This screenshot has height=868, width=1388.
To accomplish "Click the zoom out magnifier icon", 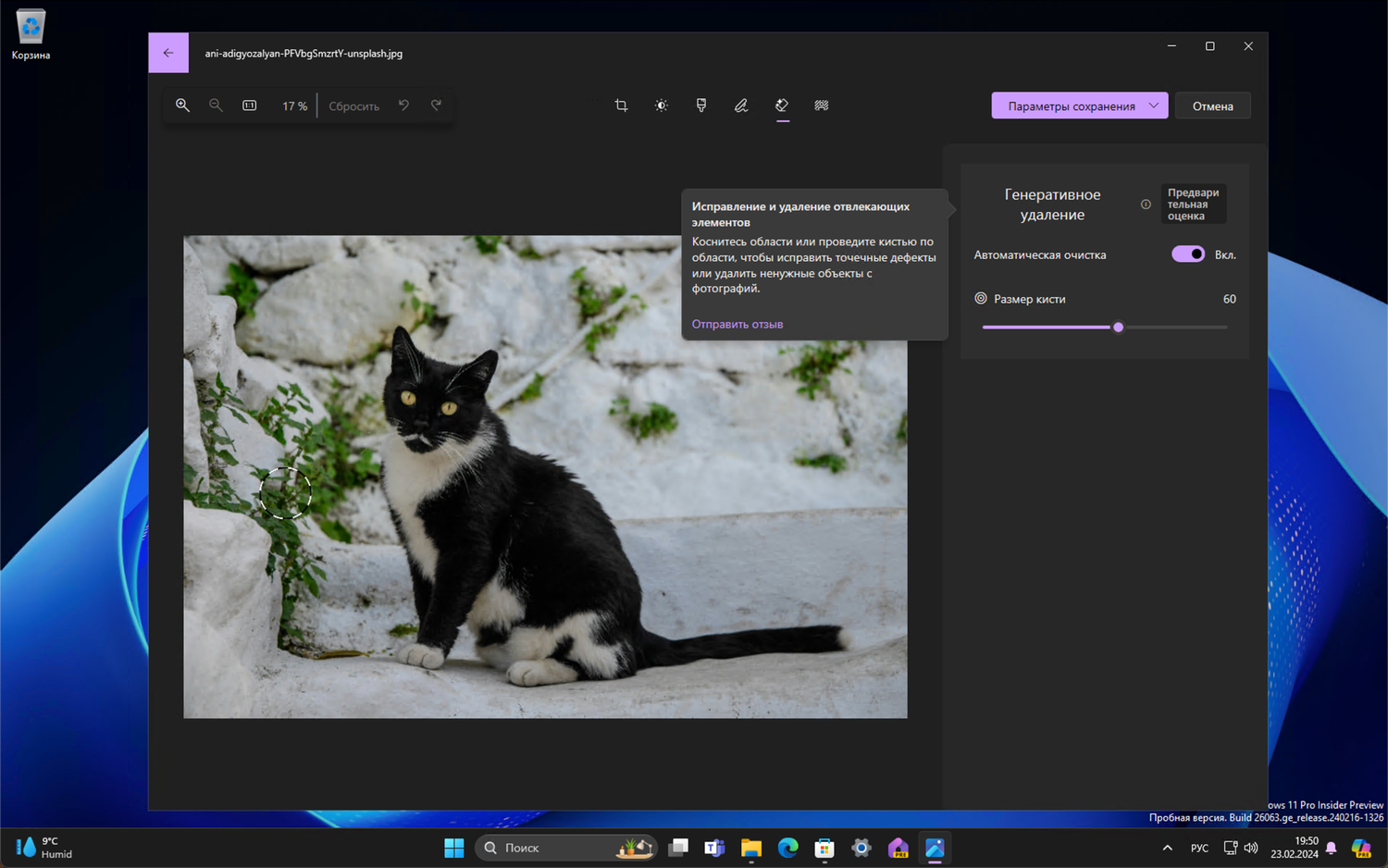I will pyautogui.click(x=216, y=105).
